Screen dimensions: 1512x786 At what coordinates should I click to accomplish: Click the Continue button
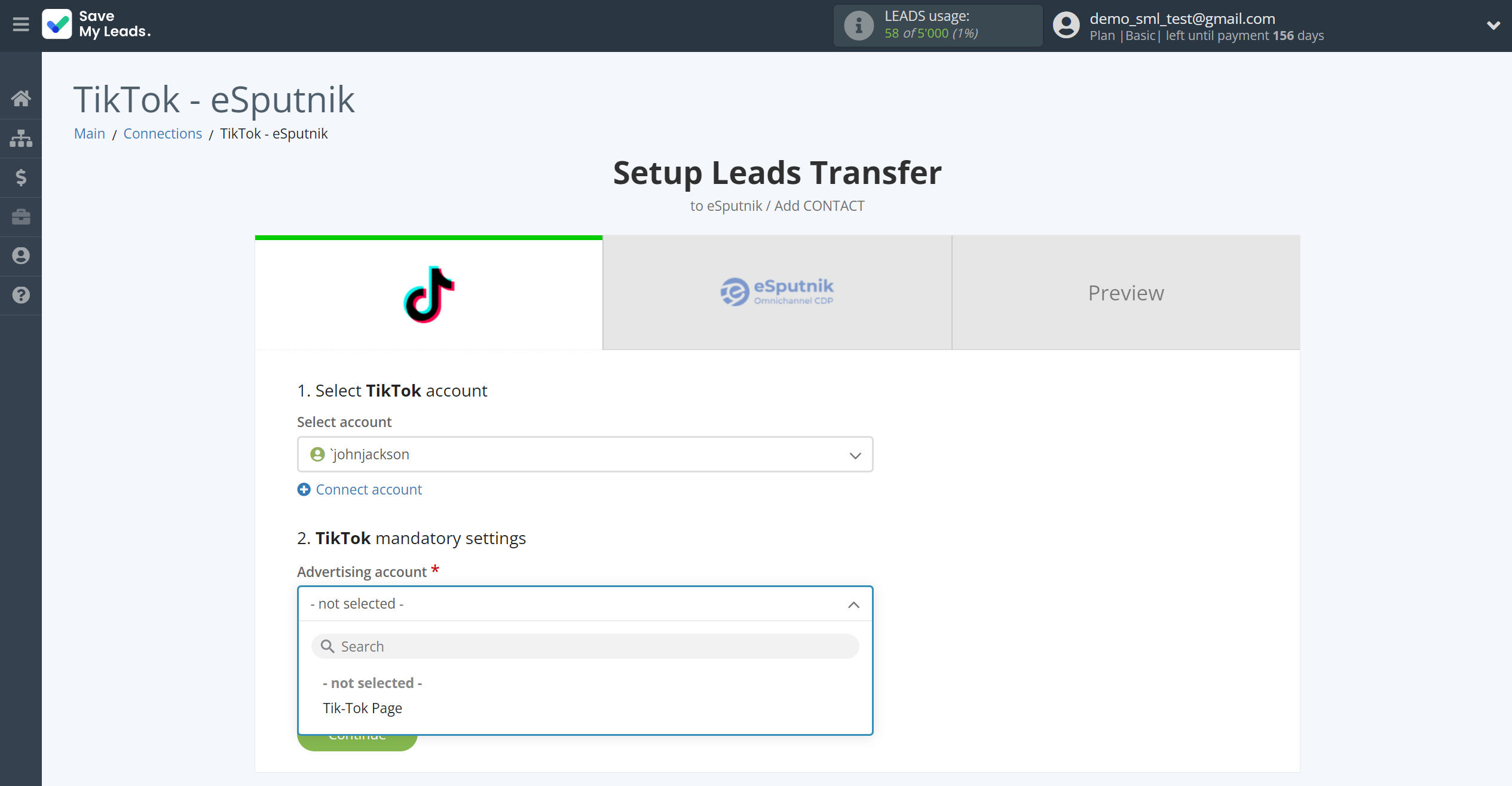point(356,734)
